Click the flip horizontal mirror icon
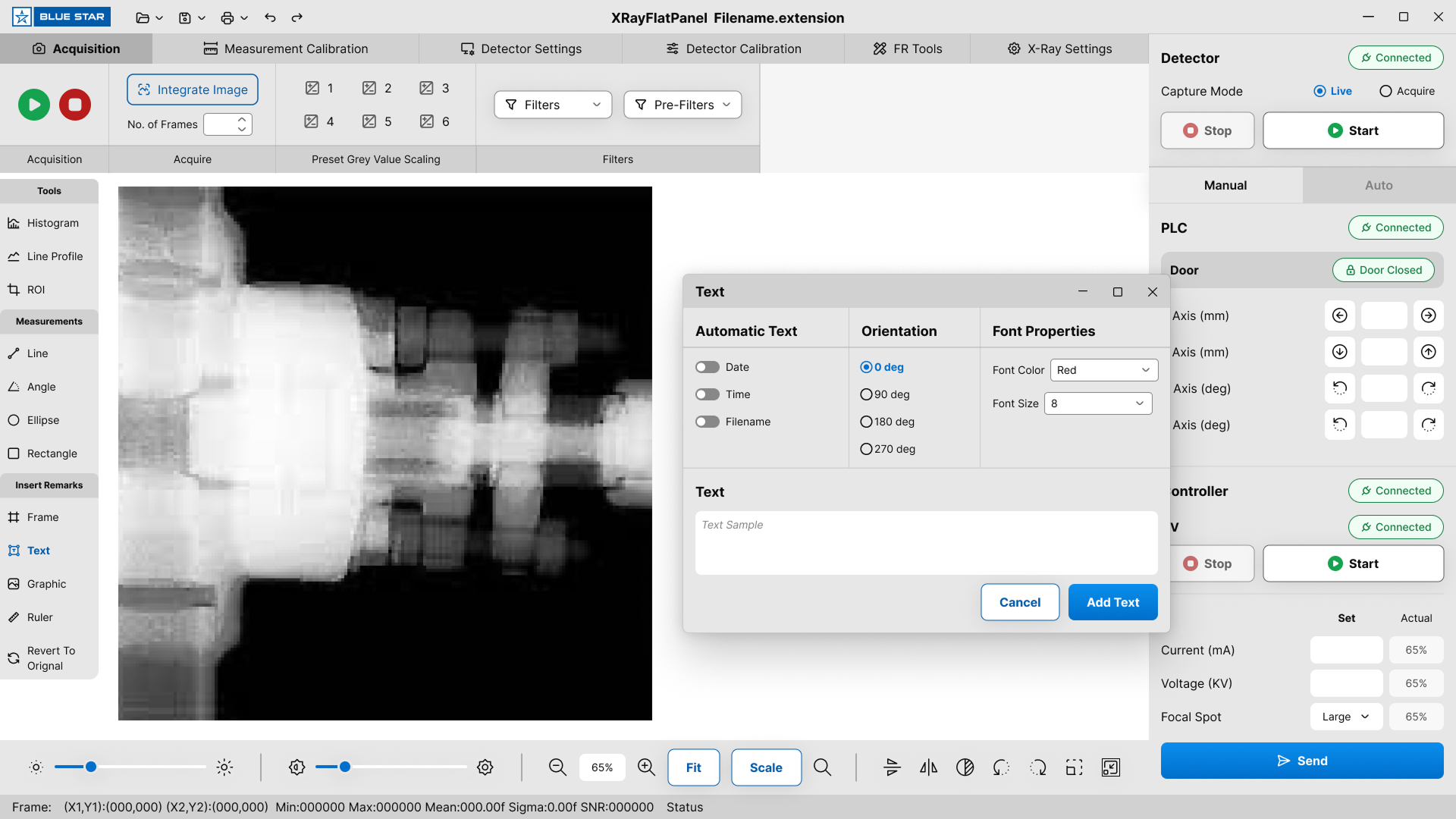1456x819 pixels. click(928, 767)
